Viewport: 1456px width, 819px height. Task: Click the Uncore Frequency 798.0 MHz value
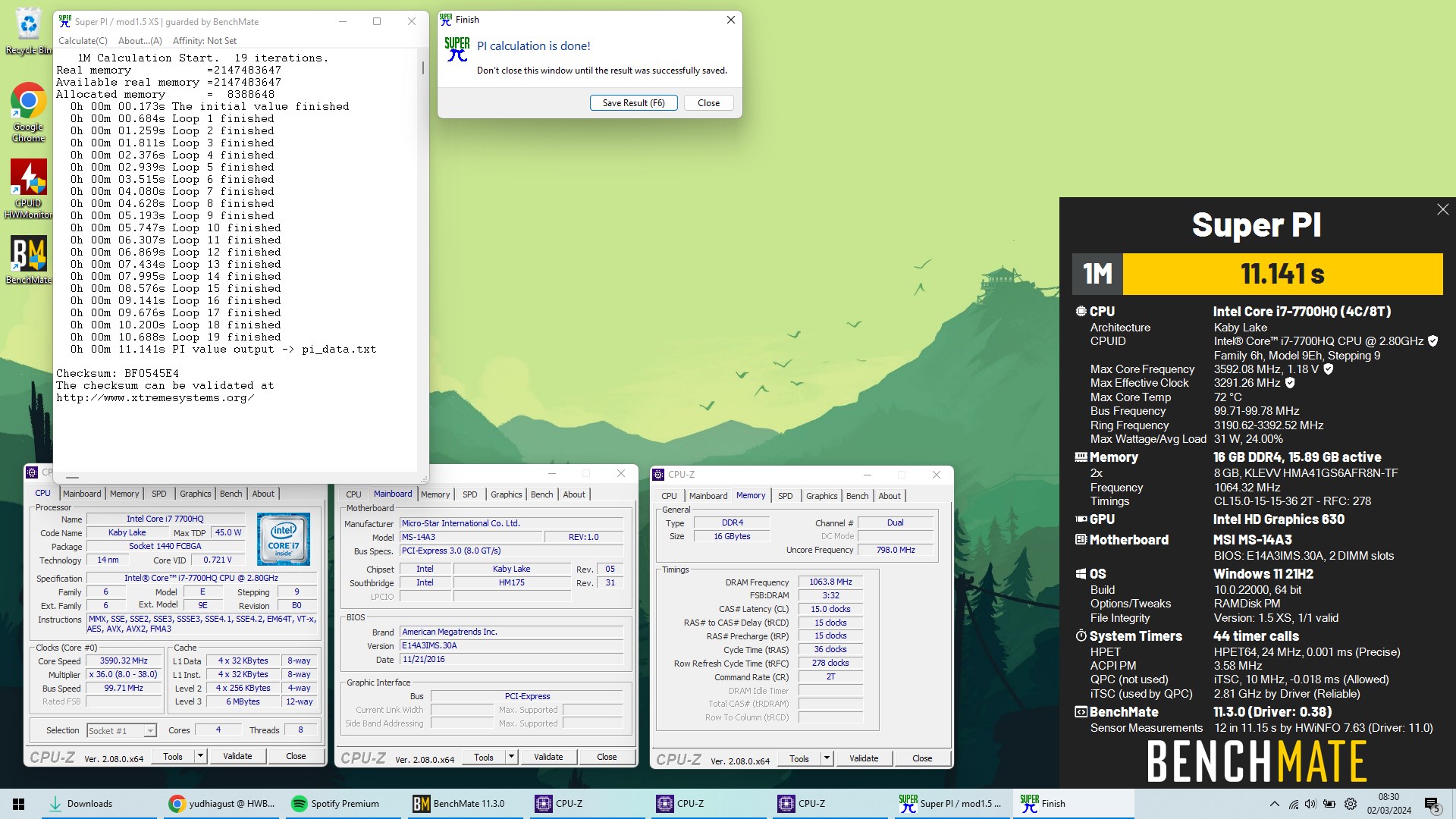click(896, 550)
